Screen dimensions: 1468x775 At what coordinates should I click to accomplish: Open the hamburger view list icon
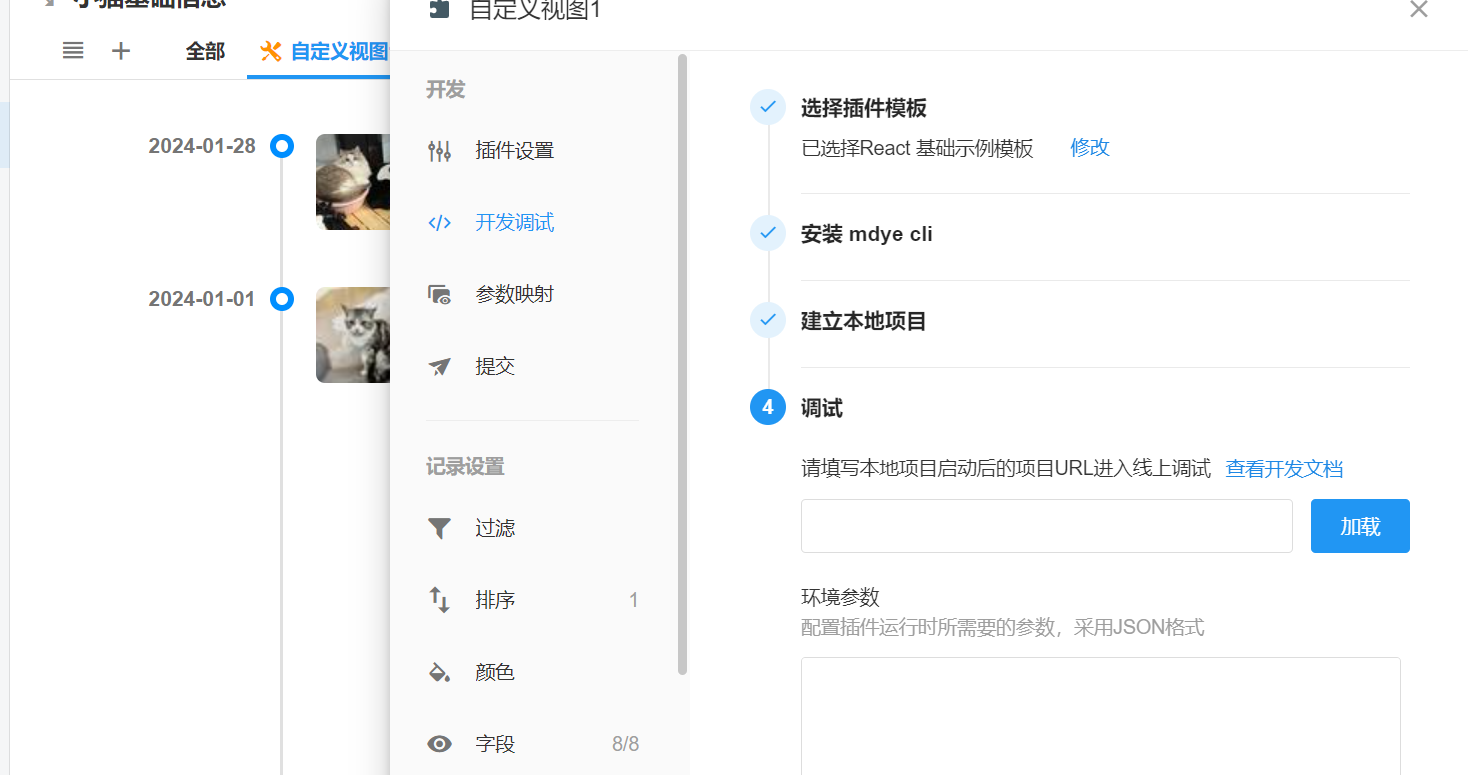click(x=73, y=51)
